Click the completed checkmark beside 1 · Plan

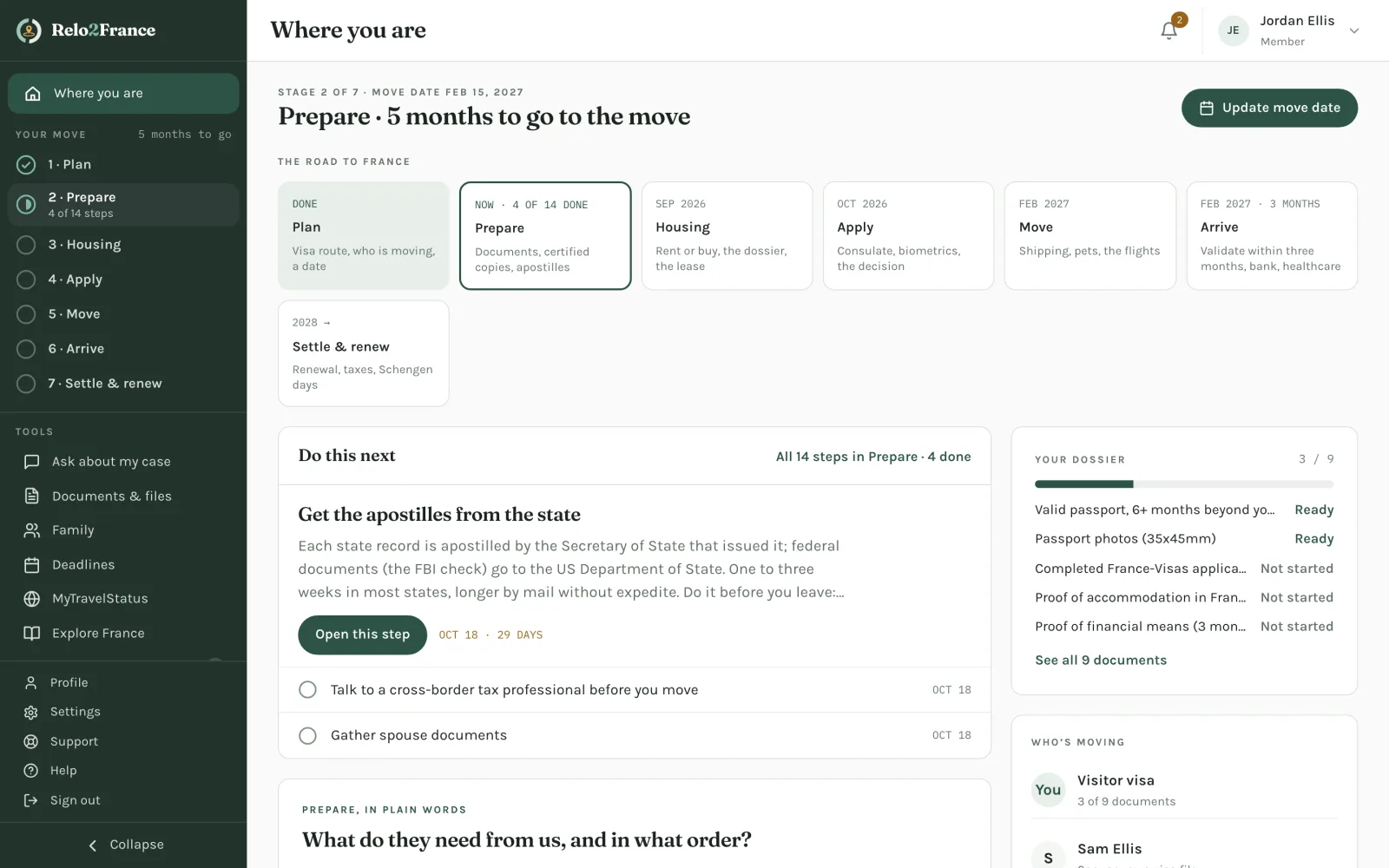click(x=27, y=165)
